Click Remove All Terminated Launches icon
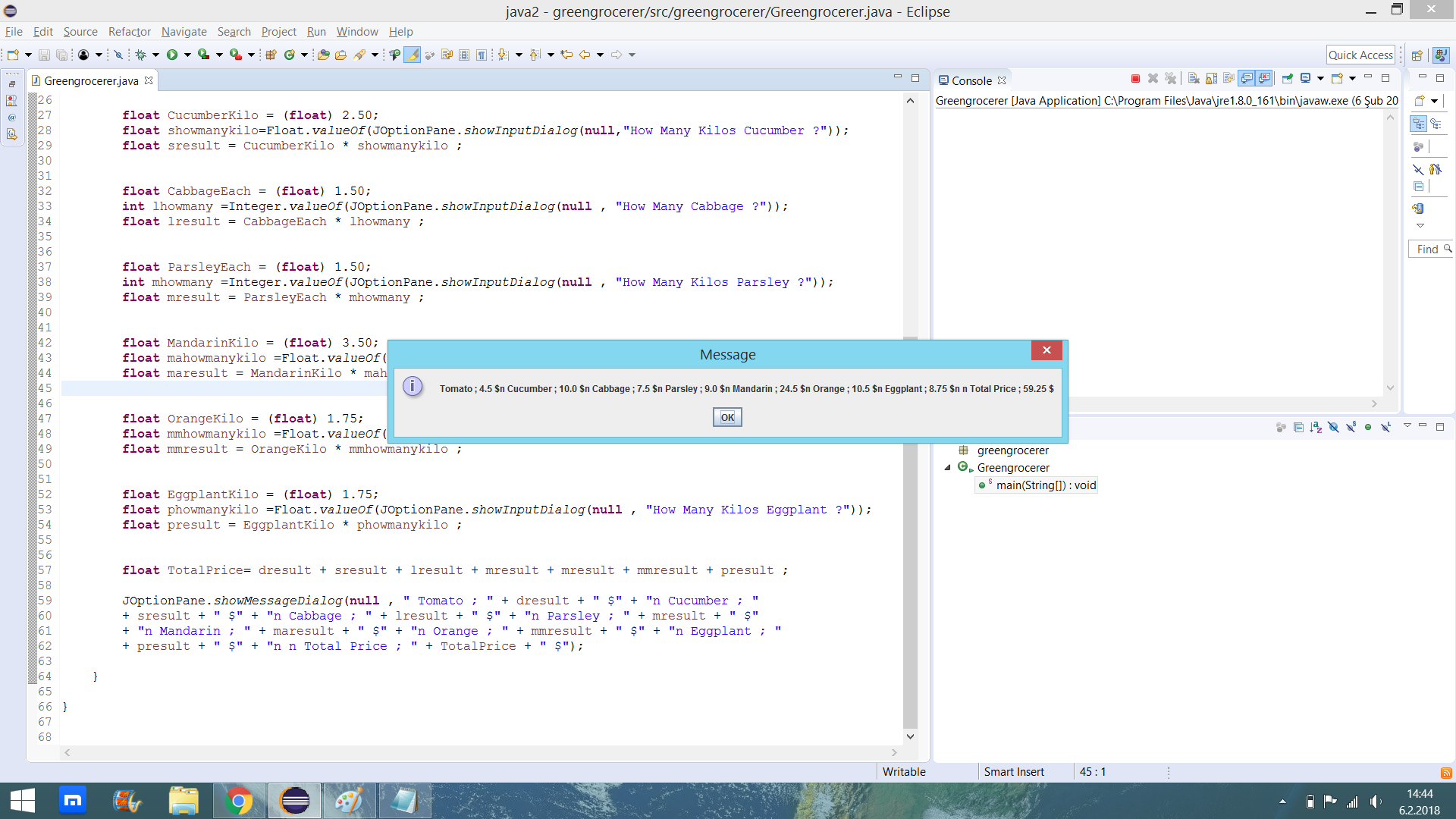 coord(1171,79)
